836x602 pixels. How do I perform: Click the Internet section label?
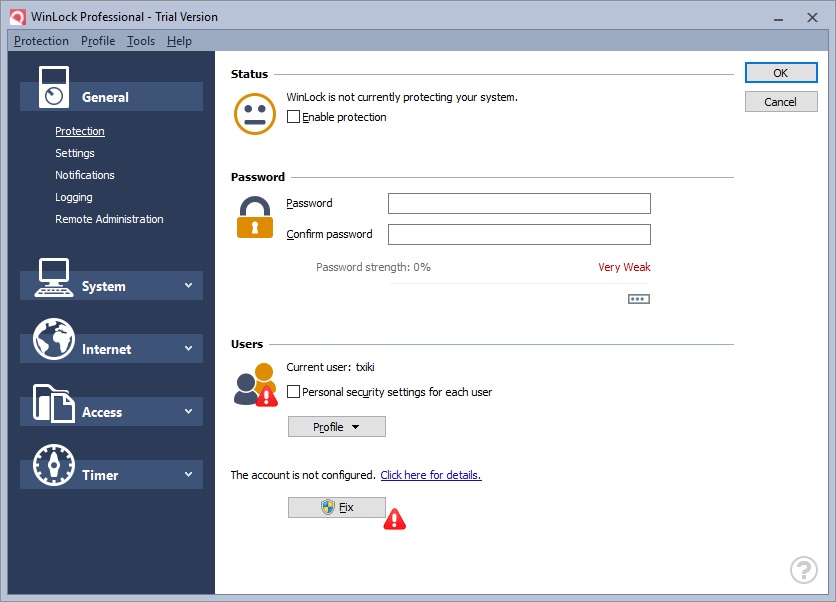pyautogui.click(x=107, y=349)
